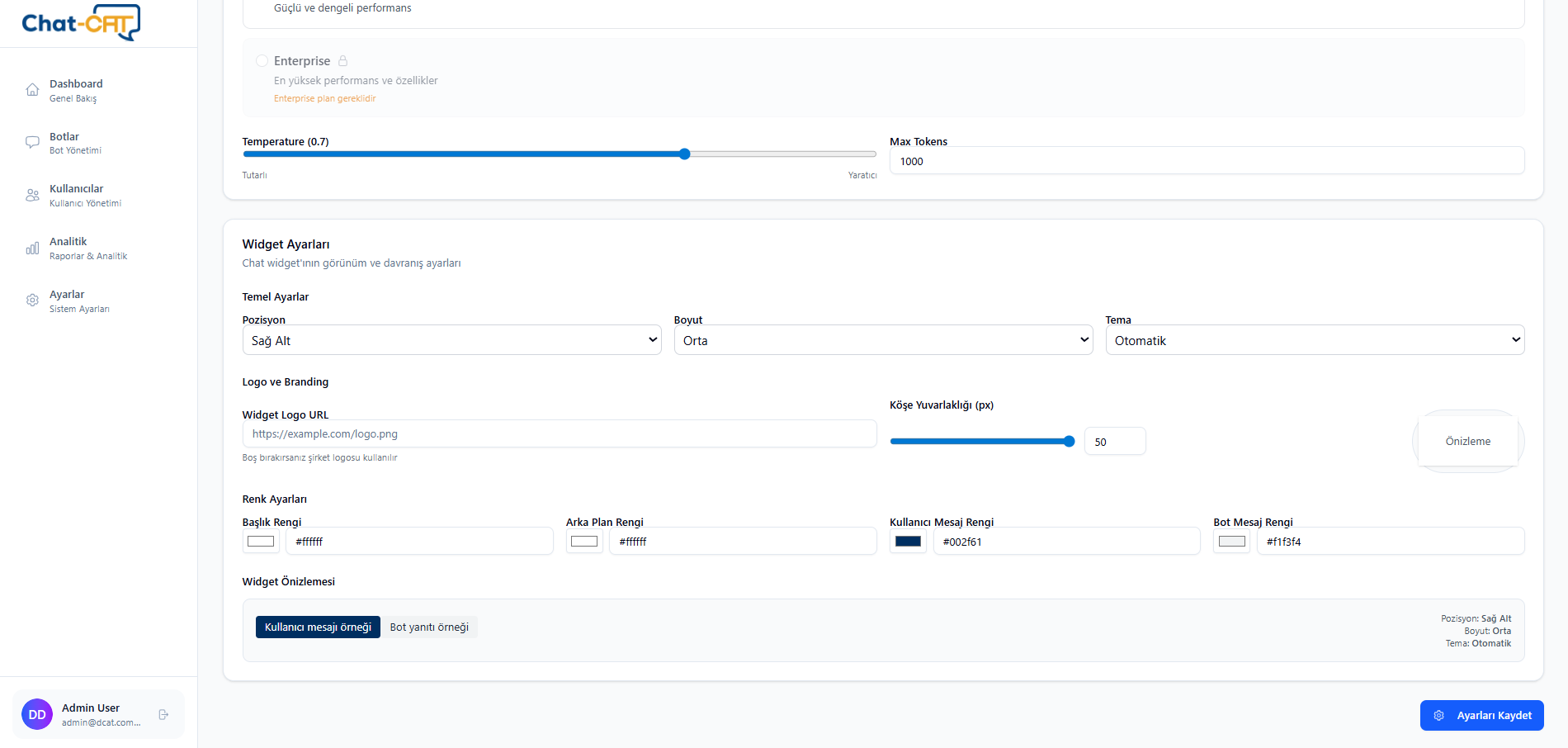Image resolution: width=1568 pixels, height=748 pixels.
Task: Select the Ayarlar gear icon
Action: [32, 300]
